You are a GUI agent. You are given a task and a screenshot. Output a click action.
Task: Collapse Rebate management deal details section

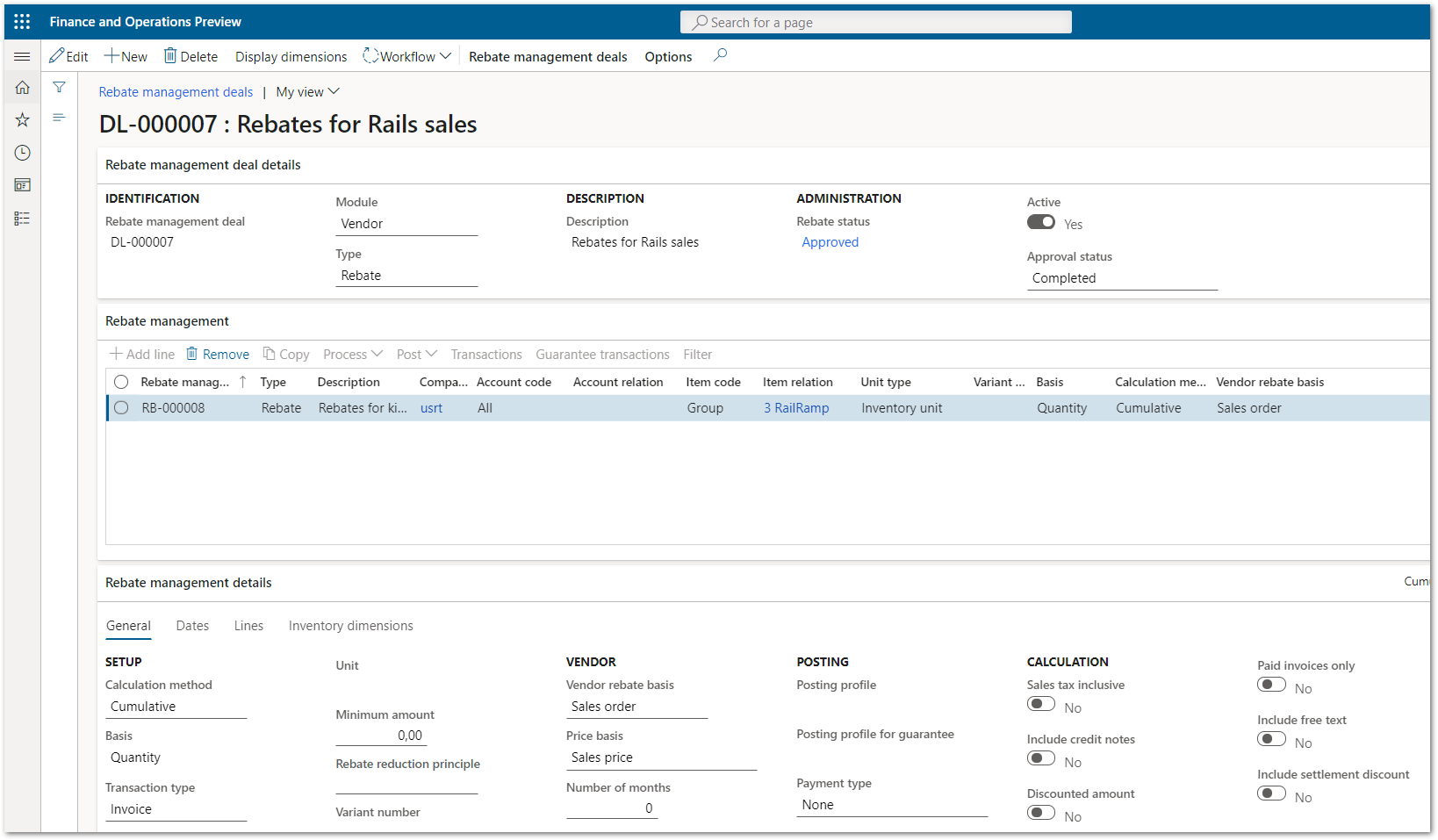tap(203, 164)
